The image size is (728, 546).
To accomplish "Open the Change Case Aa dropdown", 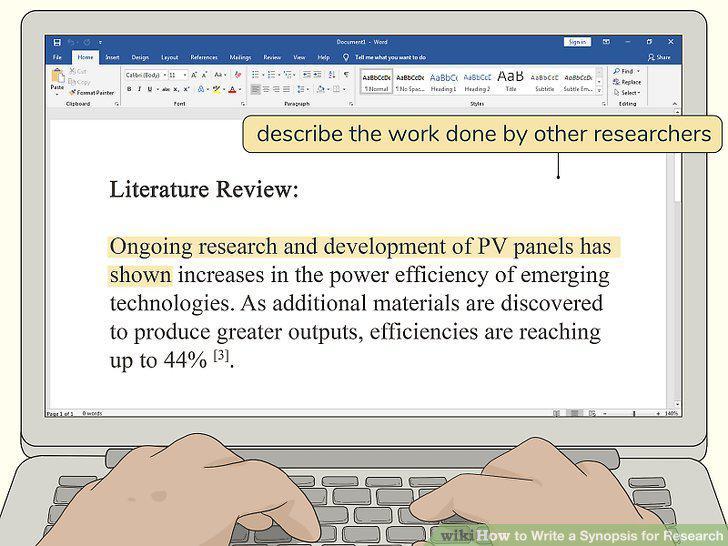I will click(220, 75).
